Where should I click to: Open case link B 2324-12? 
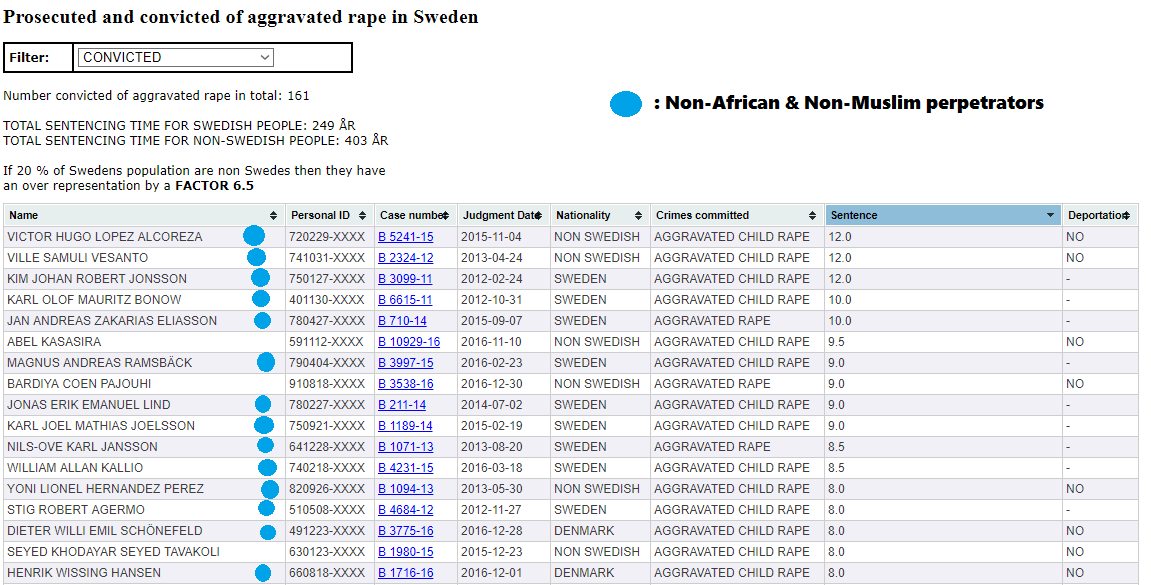pos(405,258)
